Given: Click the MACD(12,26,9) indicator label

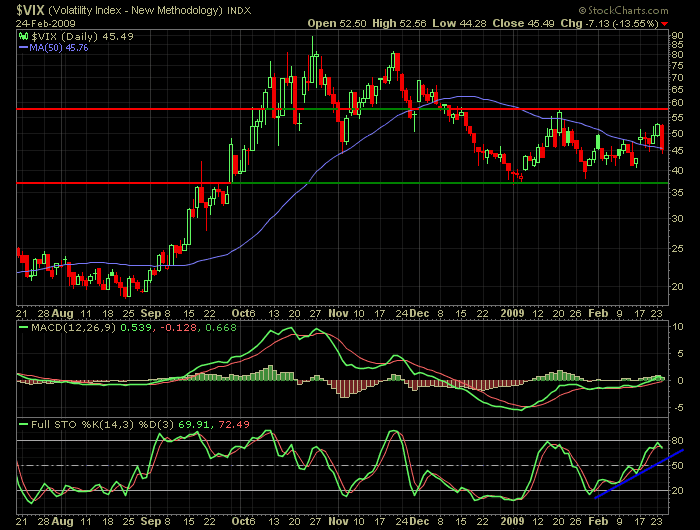Looking at the screenshot, I should (x=73, y=328).
